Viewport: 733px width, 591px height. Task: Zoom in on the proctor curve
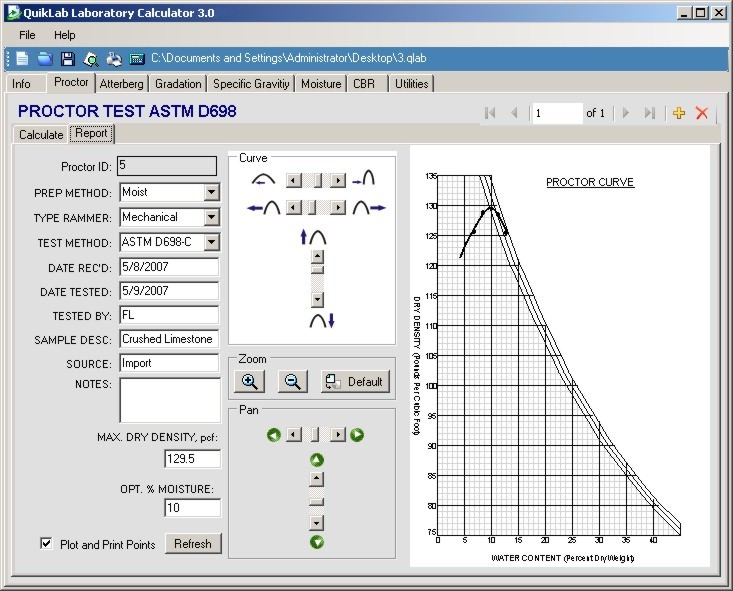pos(250,381)
